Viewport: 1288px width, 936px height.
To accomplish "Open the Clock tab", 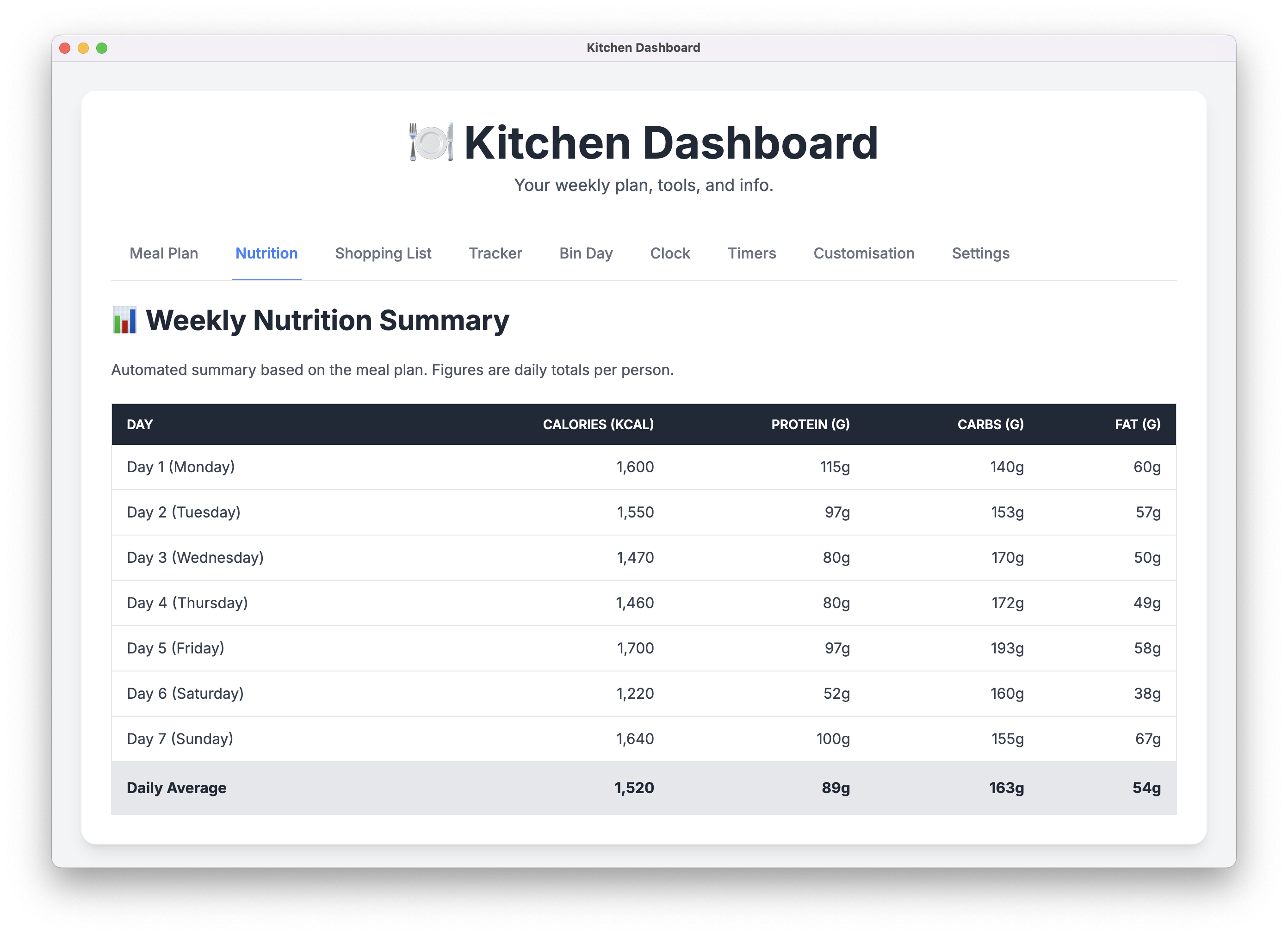I will (670, 253).
